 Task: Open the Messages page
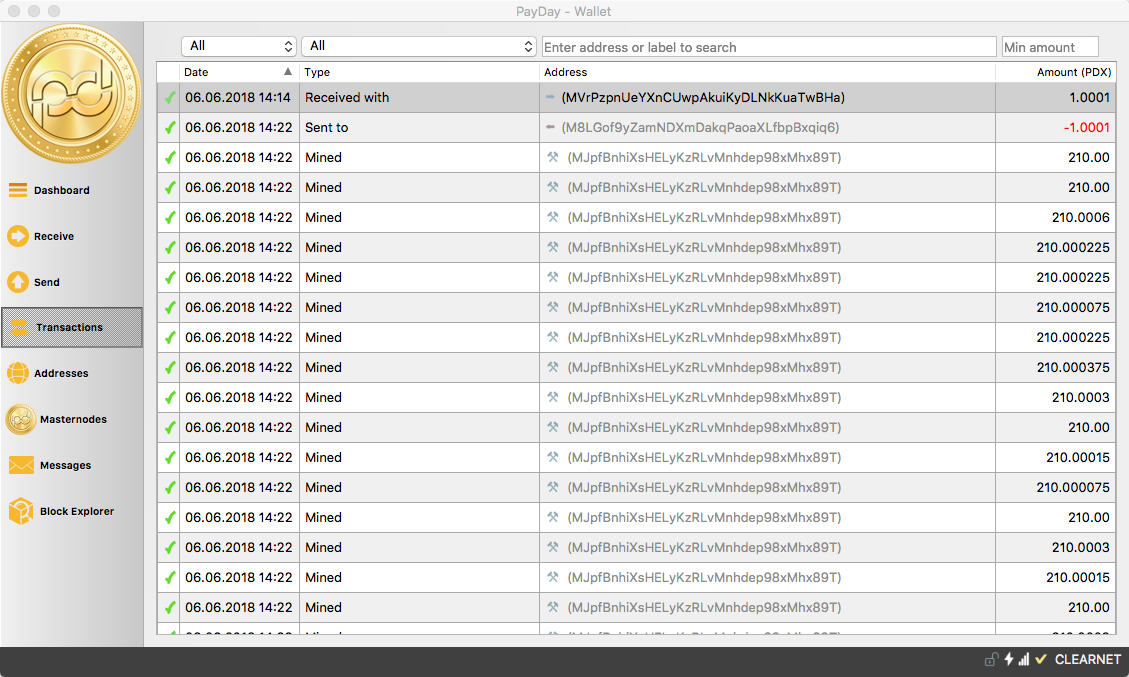click(x=66, y=465)
